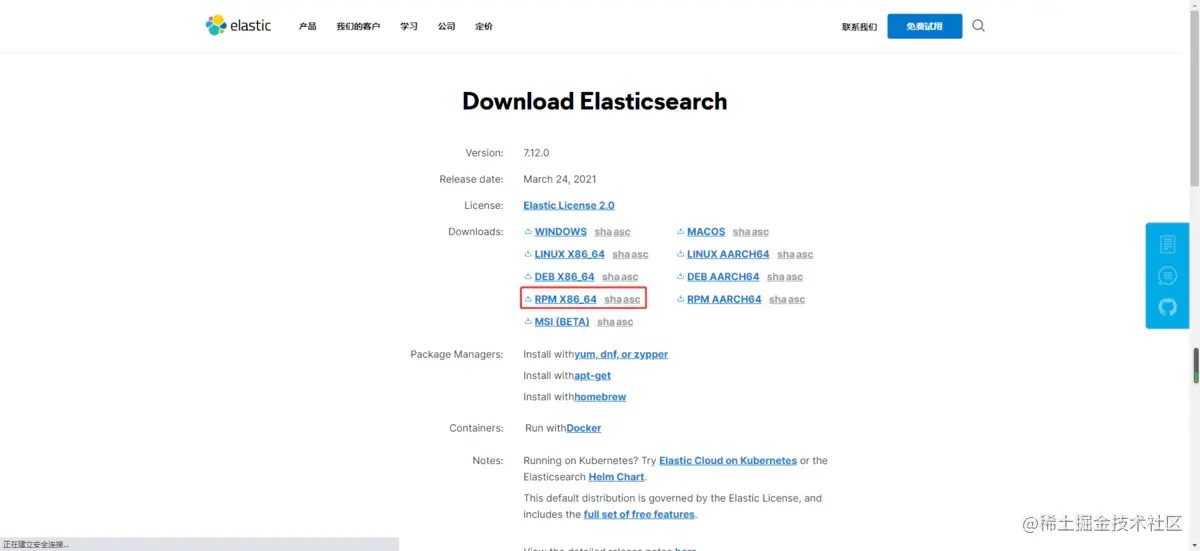Download the WINDOWS package
This screenshot has width=1200, height=551.
(561, 232)
